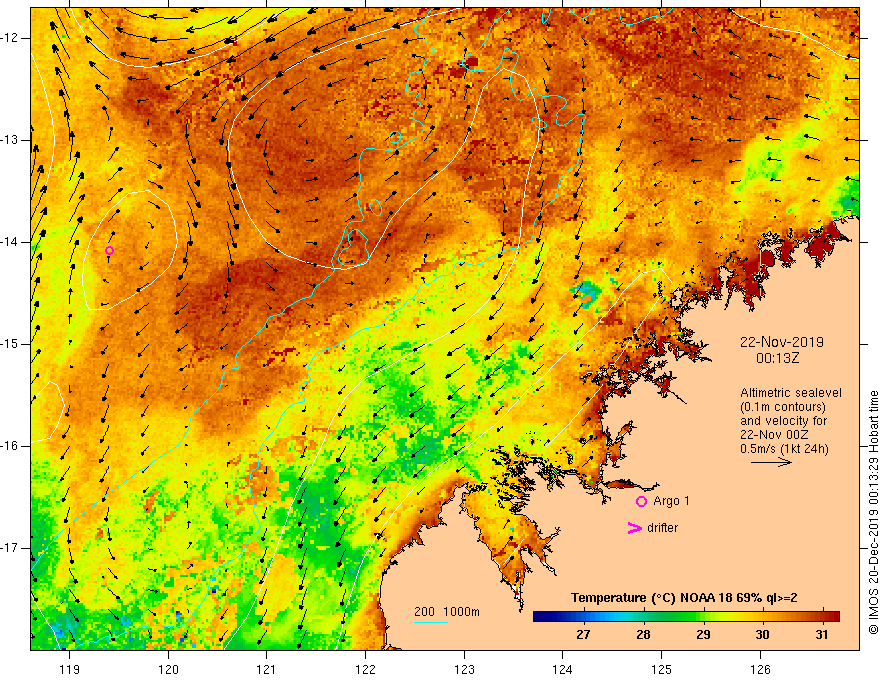The width and height of the screenshot is (880, 680).
Task: Click the 'drifter' legend label
Action: (x=662, y=528)
